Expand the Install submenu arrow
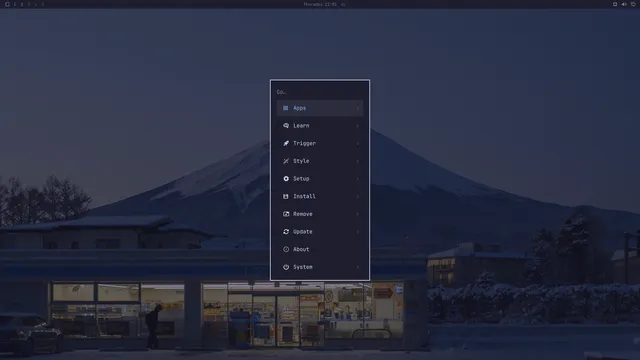Image resolution: width=640 pixels, height=360 pixels. [x=358, y=196]
